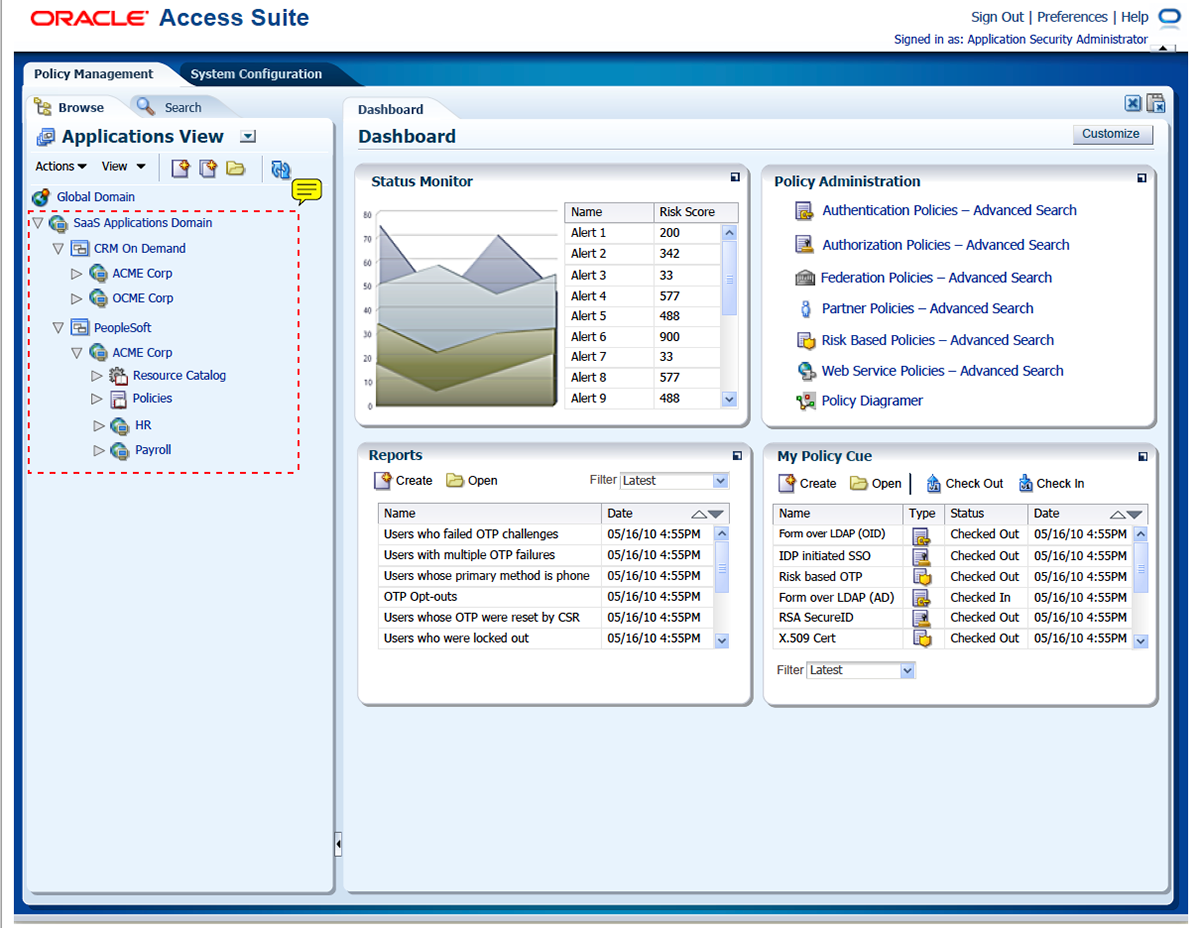Select the Global Domain tree item
Image resolution: width=1200 pixels, height=928 pixels.
point(96,198)
